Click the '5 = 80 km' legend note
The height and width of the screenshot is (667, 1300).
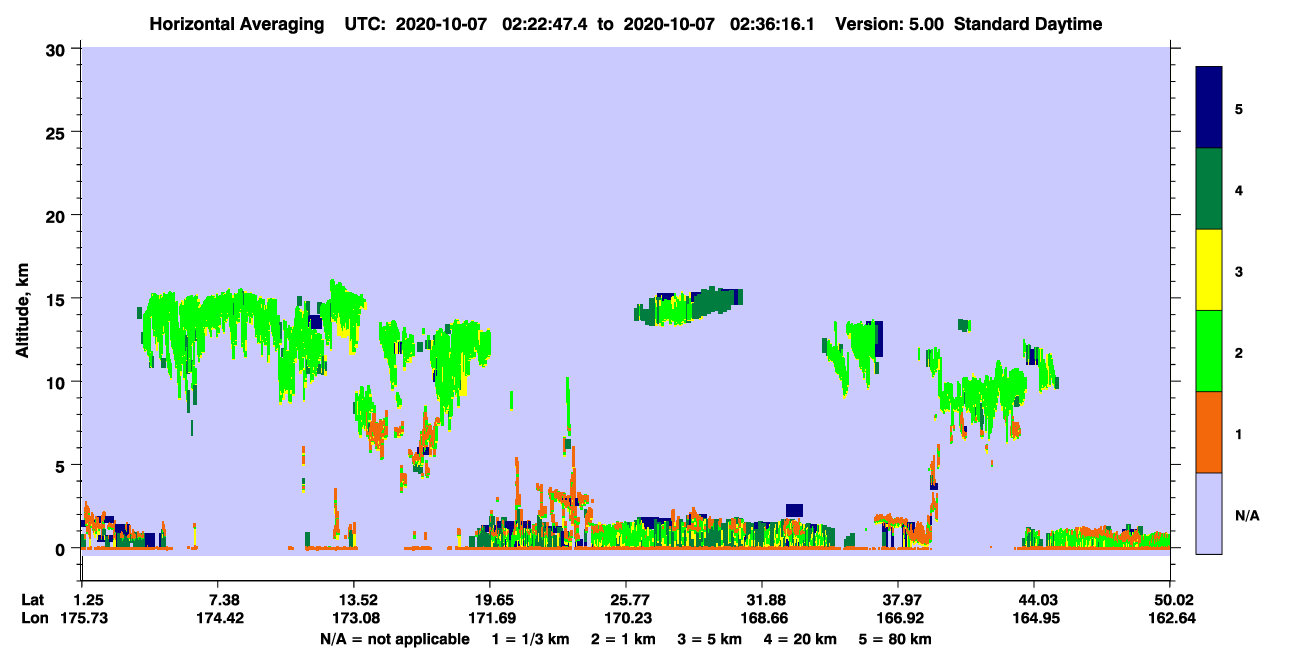tap(895, 638)
